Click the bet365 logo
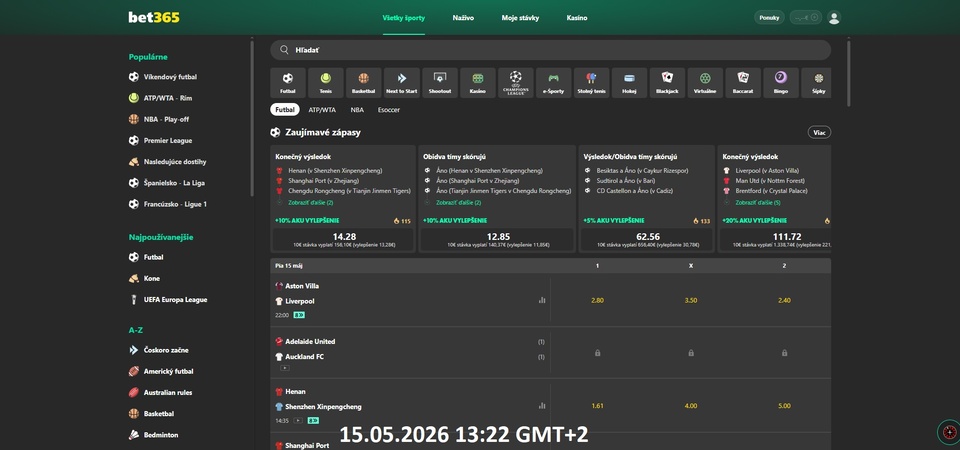The height and width of the screenshot is (450, 960). click(x=154, y=18)
